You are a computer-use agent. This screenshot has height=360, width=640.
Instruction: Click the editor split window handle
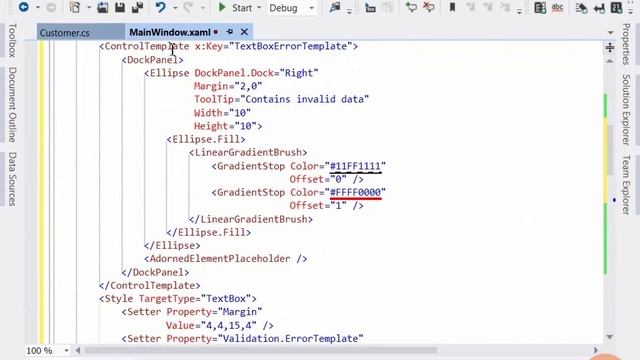tap(610, 48)
